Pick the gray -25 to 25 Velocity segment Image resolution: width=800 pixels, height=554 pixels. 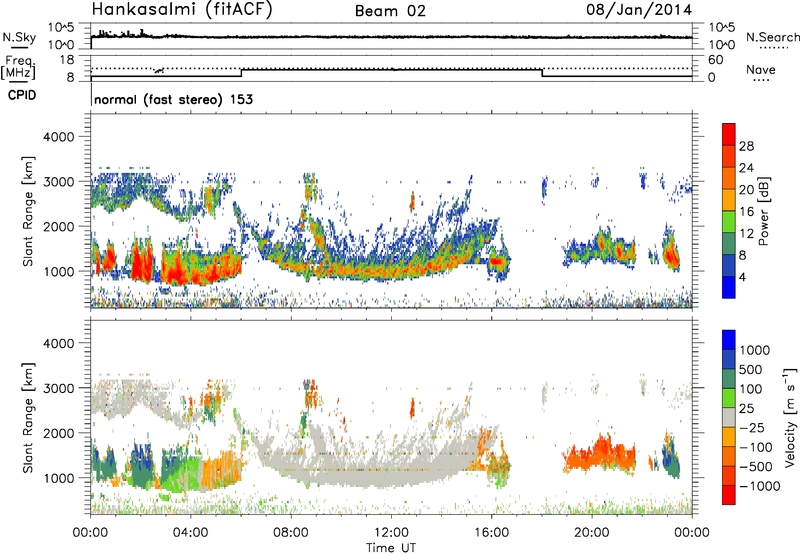coord(729,417)
